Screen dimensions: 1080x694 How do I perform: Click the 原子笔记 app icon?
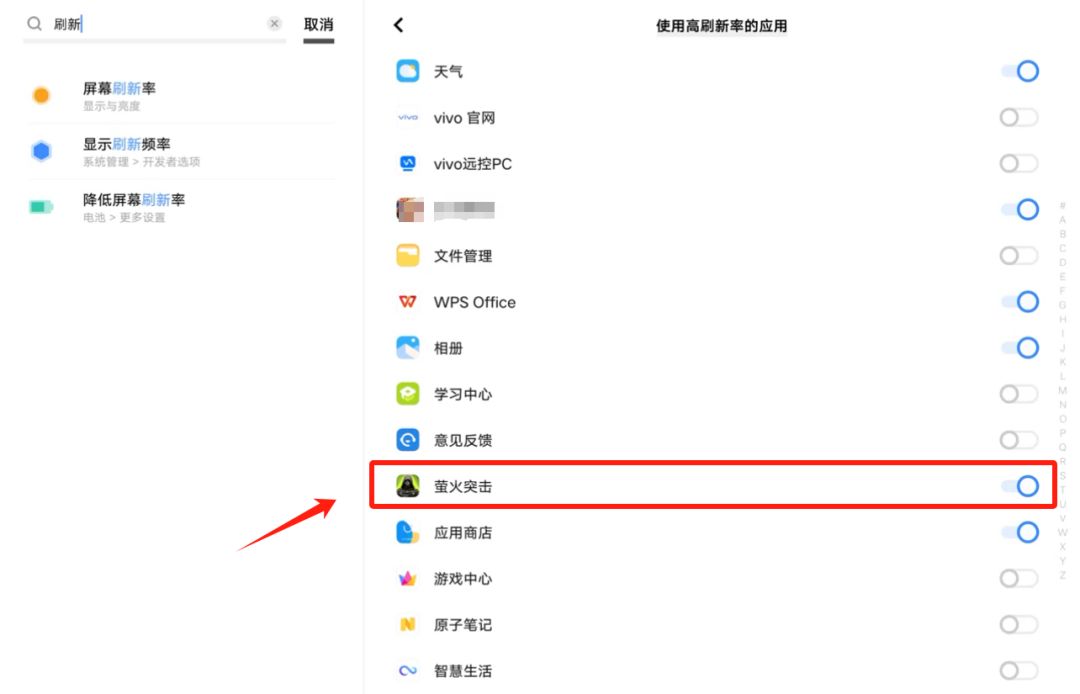[x=408, y=624]
